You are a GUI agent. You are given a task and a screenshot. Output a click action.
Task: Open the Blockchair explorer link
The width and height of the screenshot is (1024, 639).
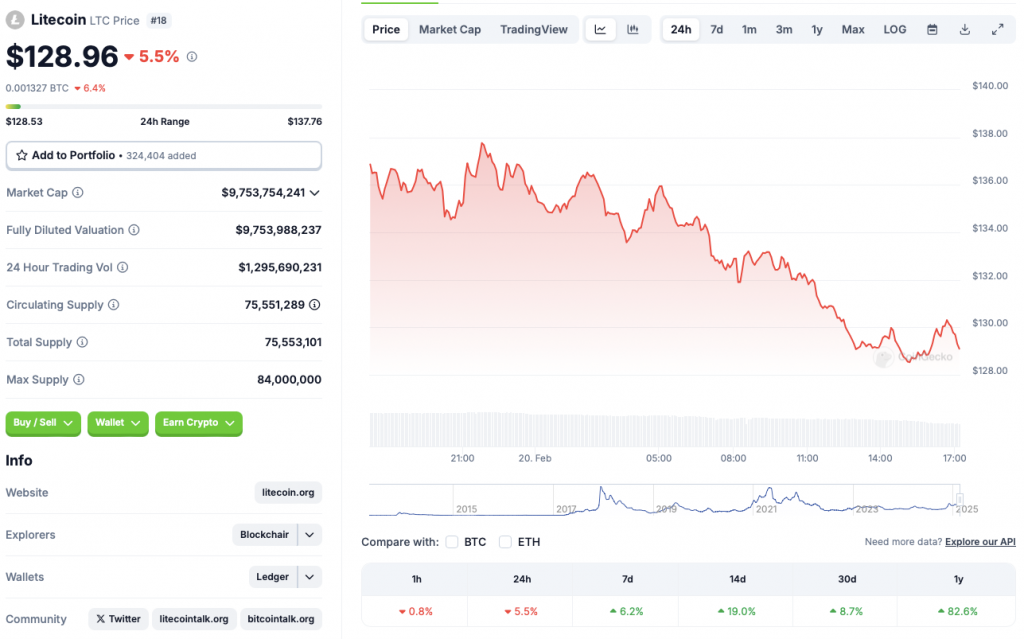click(264, 534)
